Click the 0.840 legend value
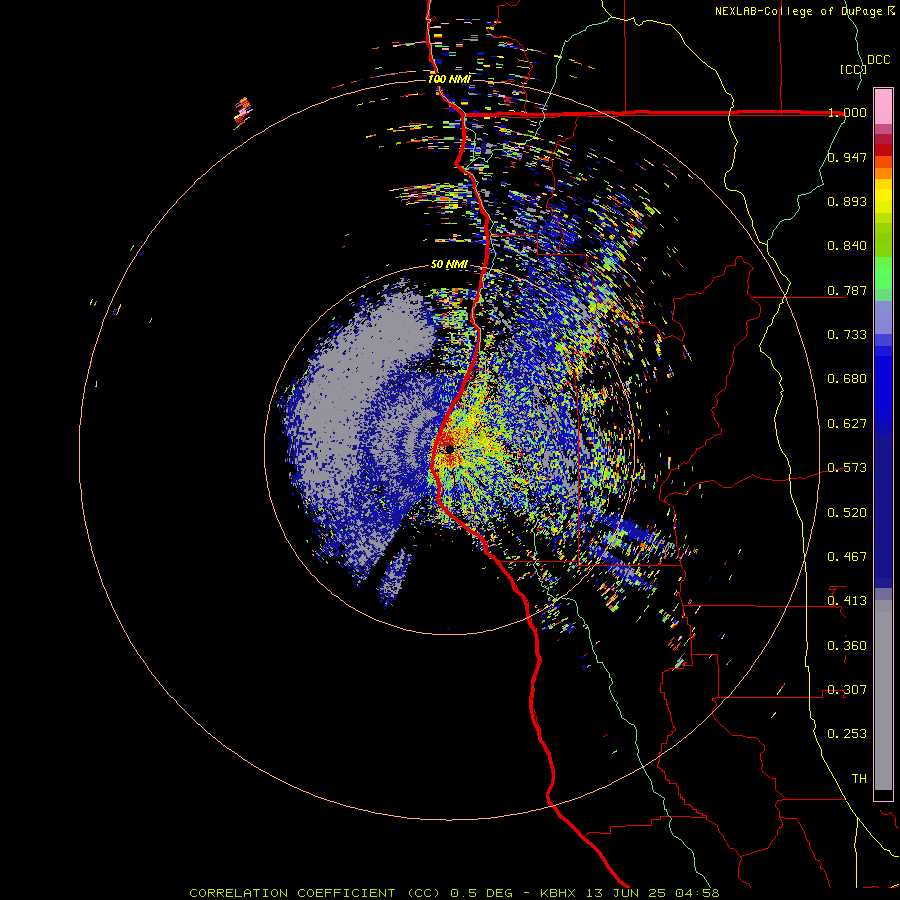Image resolution: width=900 pixels, height=900 pixels. [x=847, y=246]
